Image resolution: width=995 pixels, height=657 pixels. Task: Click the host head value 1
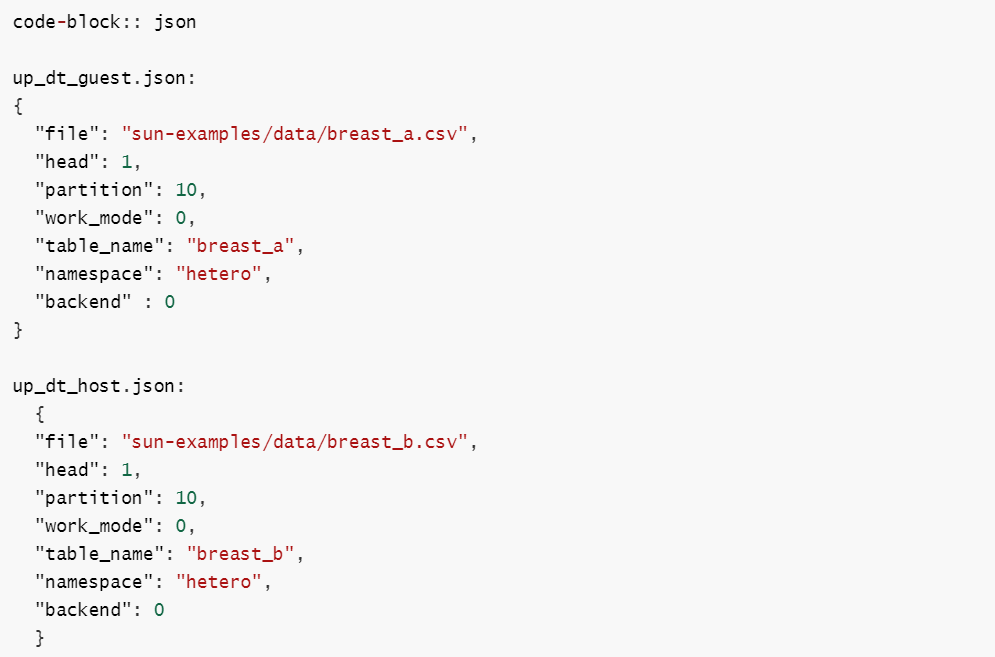tap(126, 470)
